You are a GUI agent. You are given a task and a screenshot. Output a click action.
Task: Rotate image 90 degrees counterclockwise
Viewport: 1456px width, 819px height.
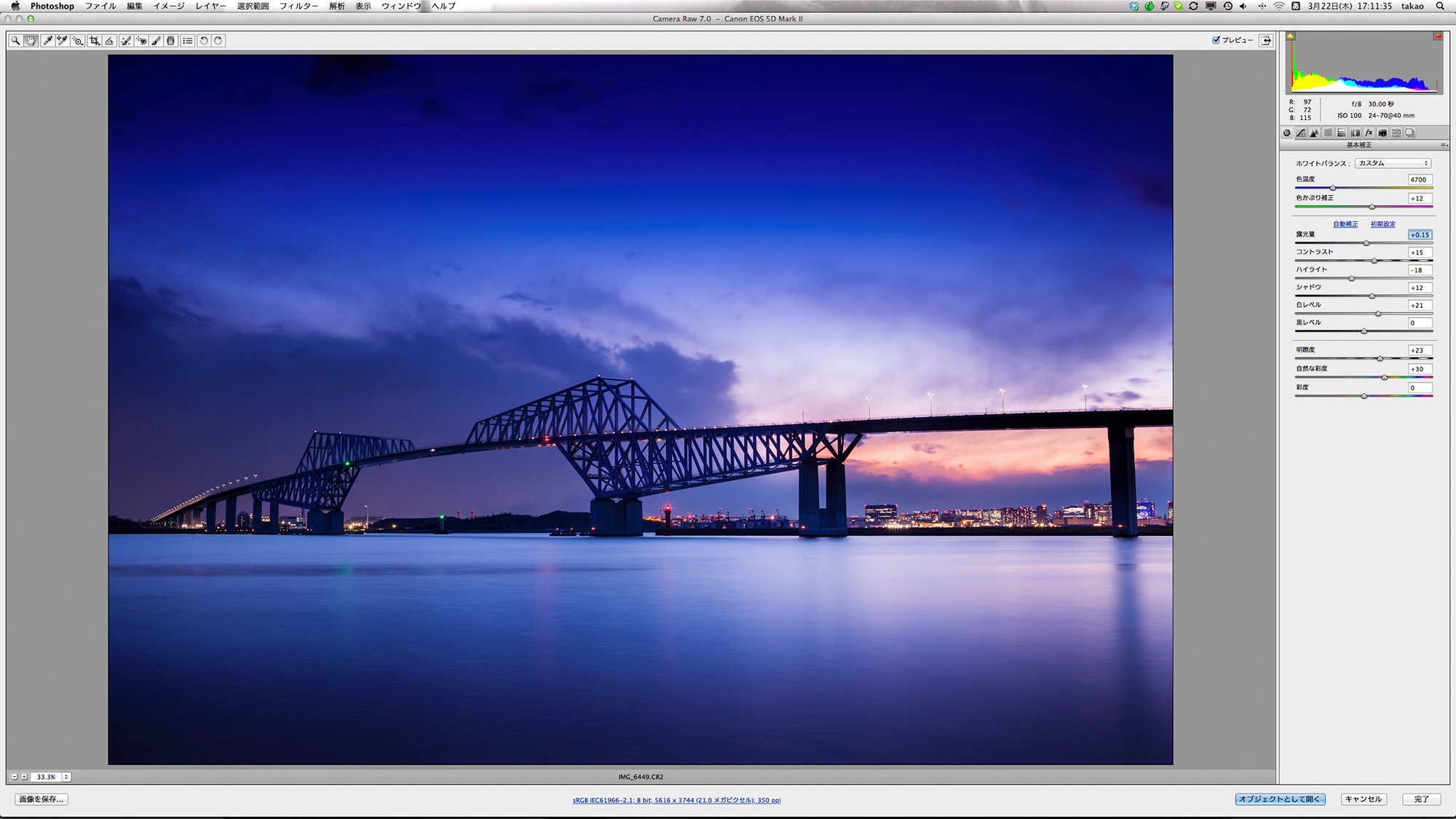204,41
